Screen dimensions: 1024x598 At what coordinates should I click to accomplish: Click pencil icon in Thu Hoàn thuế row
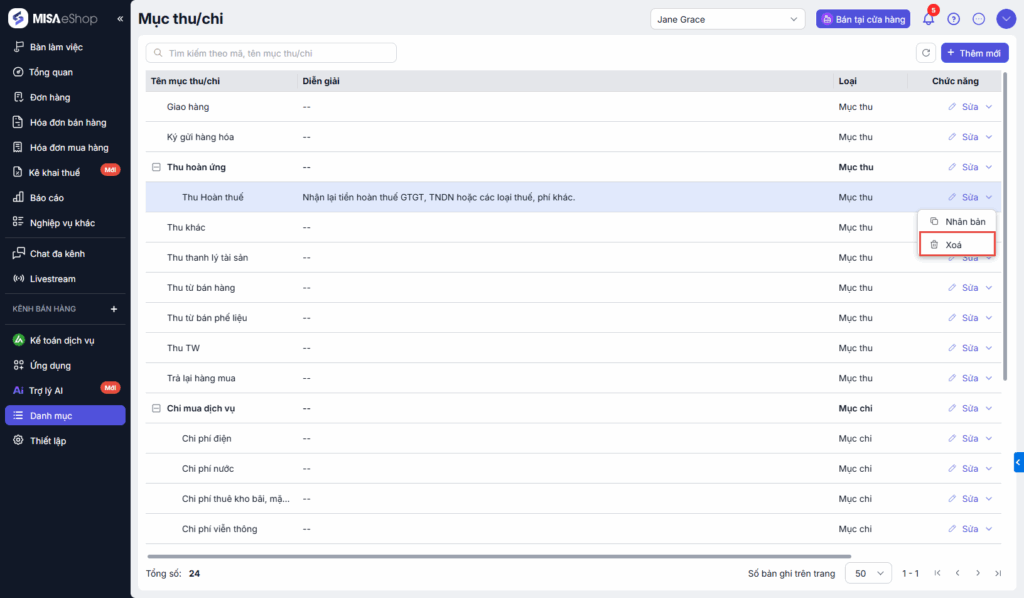[x=952, y=197]
